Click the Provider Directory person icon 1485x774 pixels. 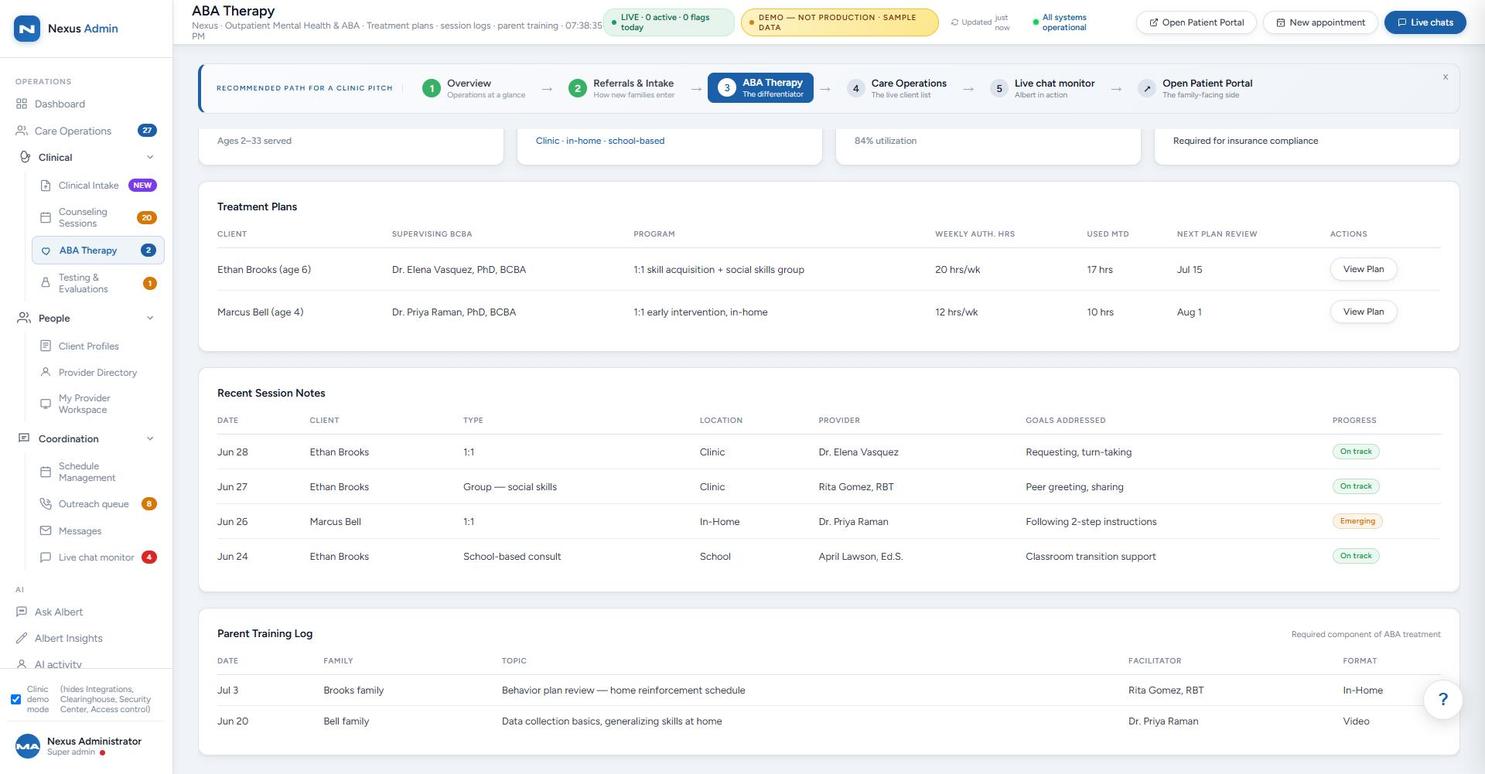(45, 372)
